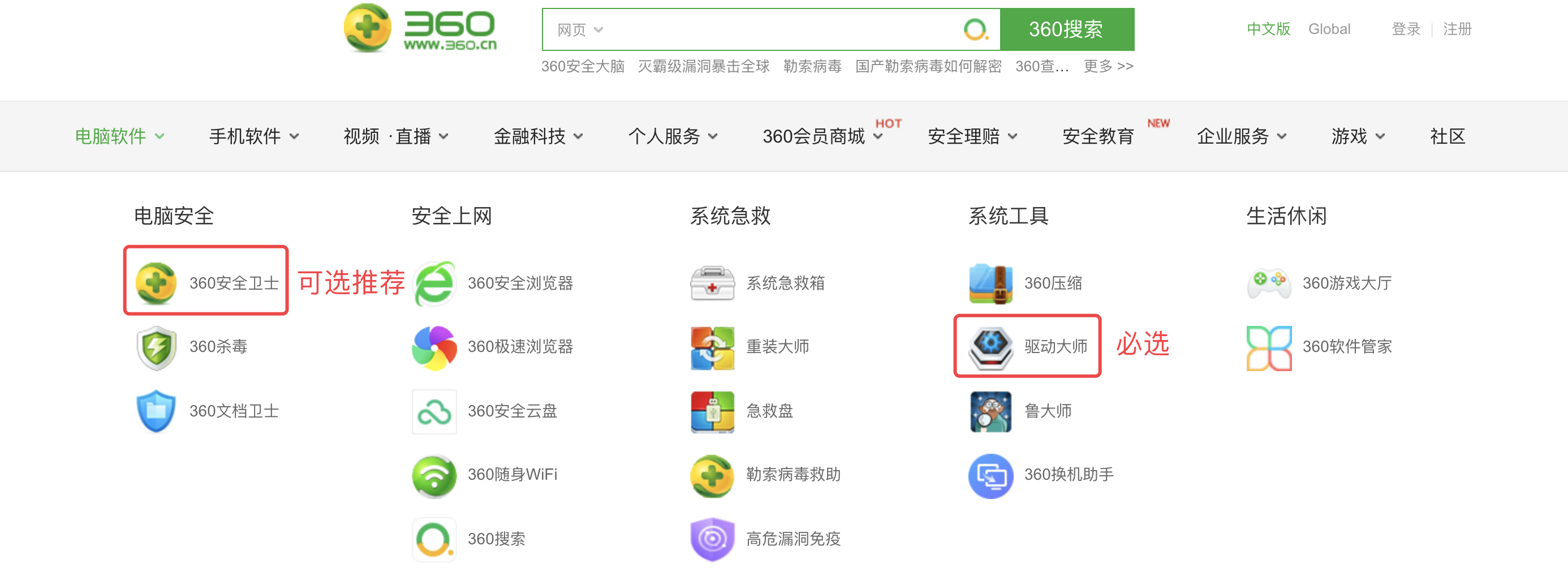Click the 国产勒索病毒如何解密 link
1568x585 pixels.
point(928,66)
